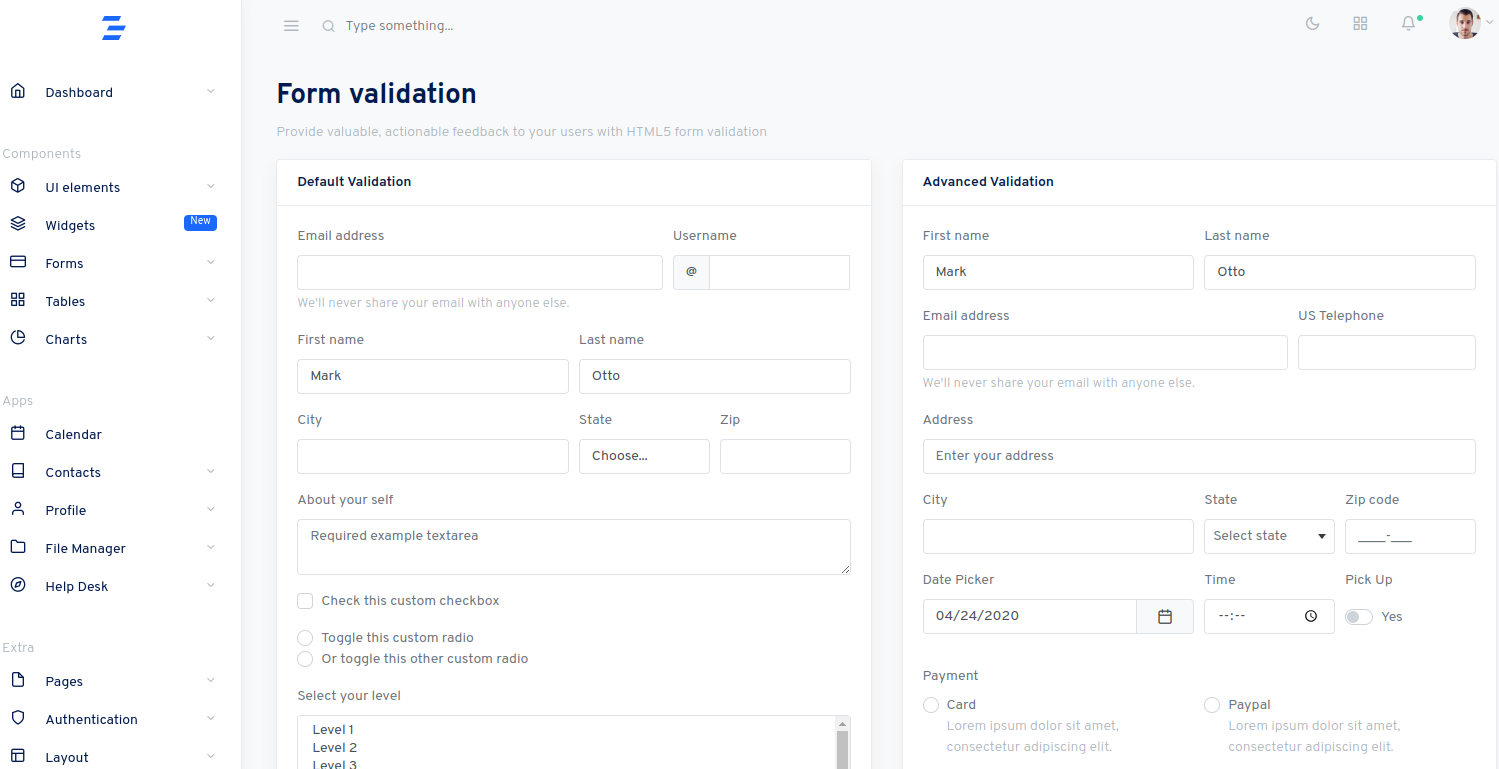1499x769 pixels.
Task: Open notifications bell icon
Action: [1408, 24]
